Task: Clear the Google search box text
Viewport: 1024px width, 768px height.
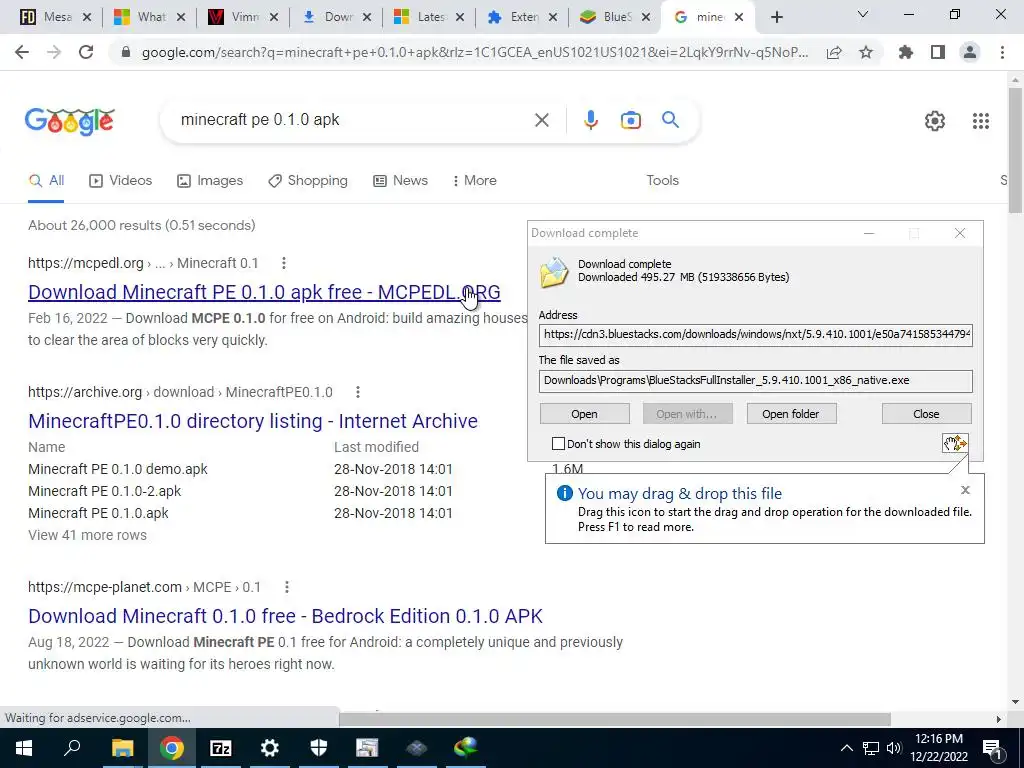Action: pos(541,120)
